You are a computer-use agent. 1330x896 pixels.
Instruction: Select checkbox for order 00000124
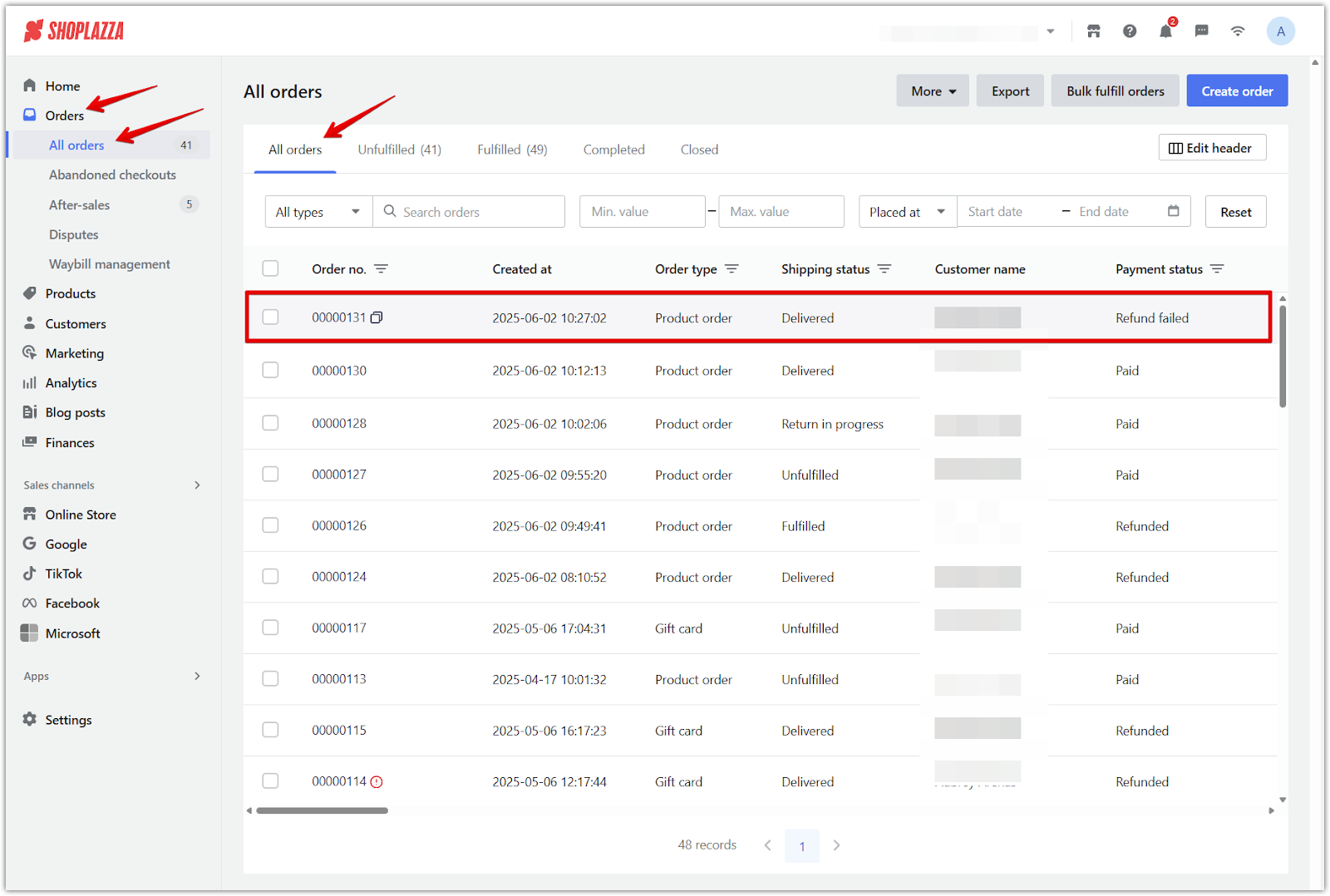(x=270, y=576)
